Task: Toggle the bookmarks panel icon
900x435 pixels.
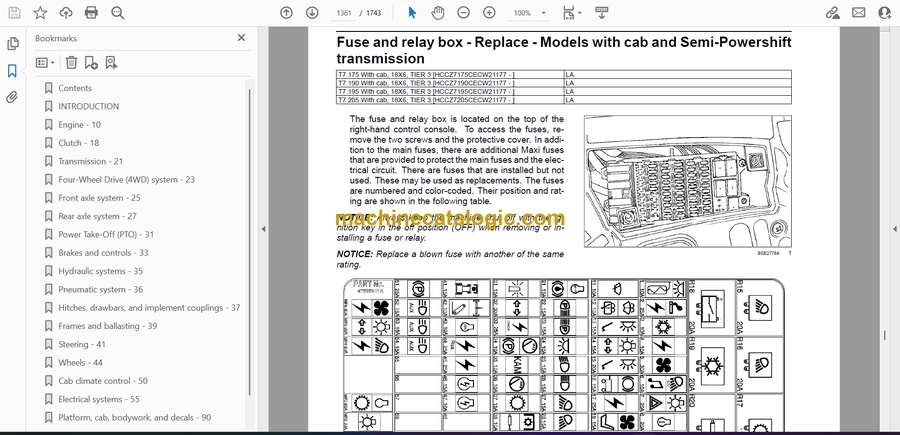Action: (x=12, y=71)
